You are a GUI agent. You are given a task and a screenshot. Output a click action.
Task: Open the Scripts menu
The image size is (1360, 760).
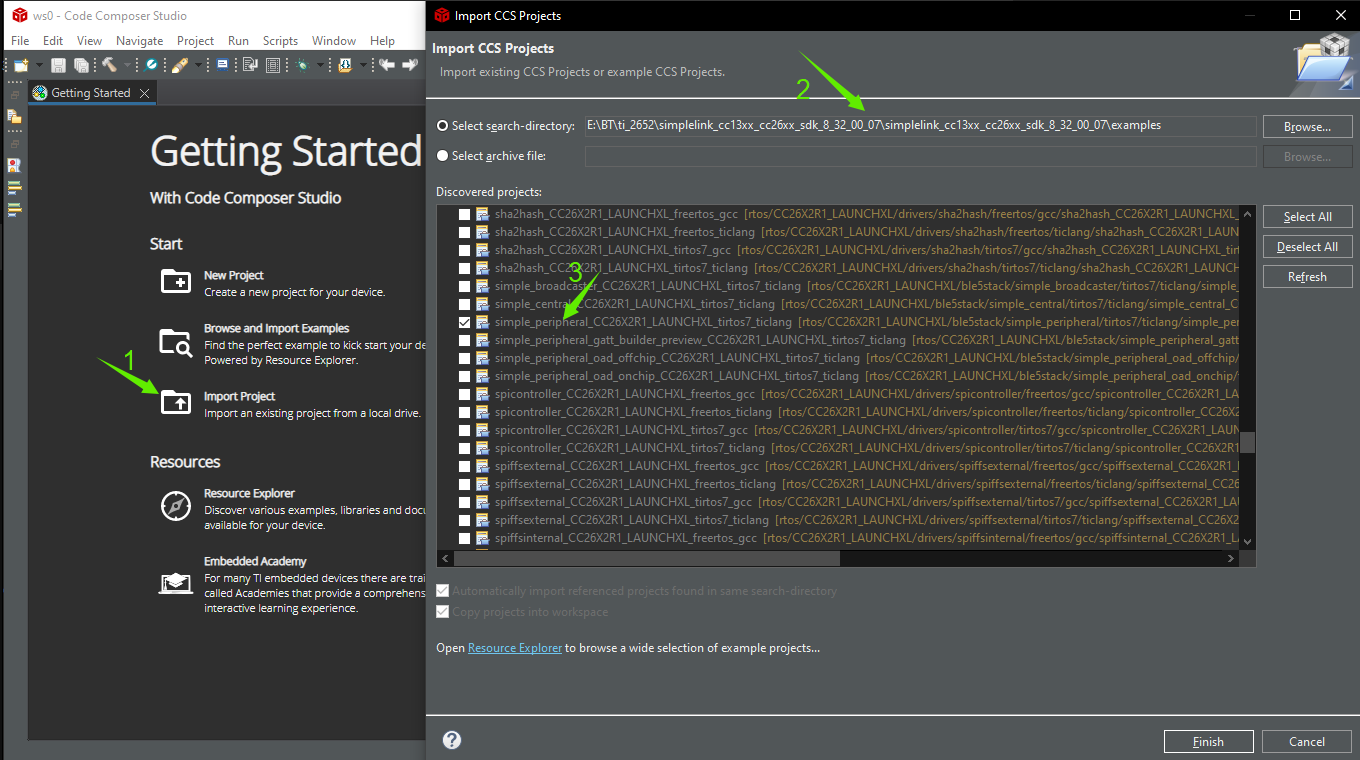[x=281, y=41]
